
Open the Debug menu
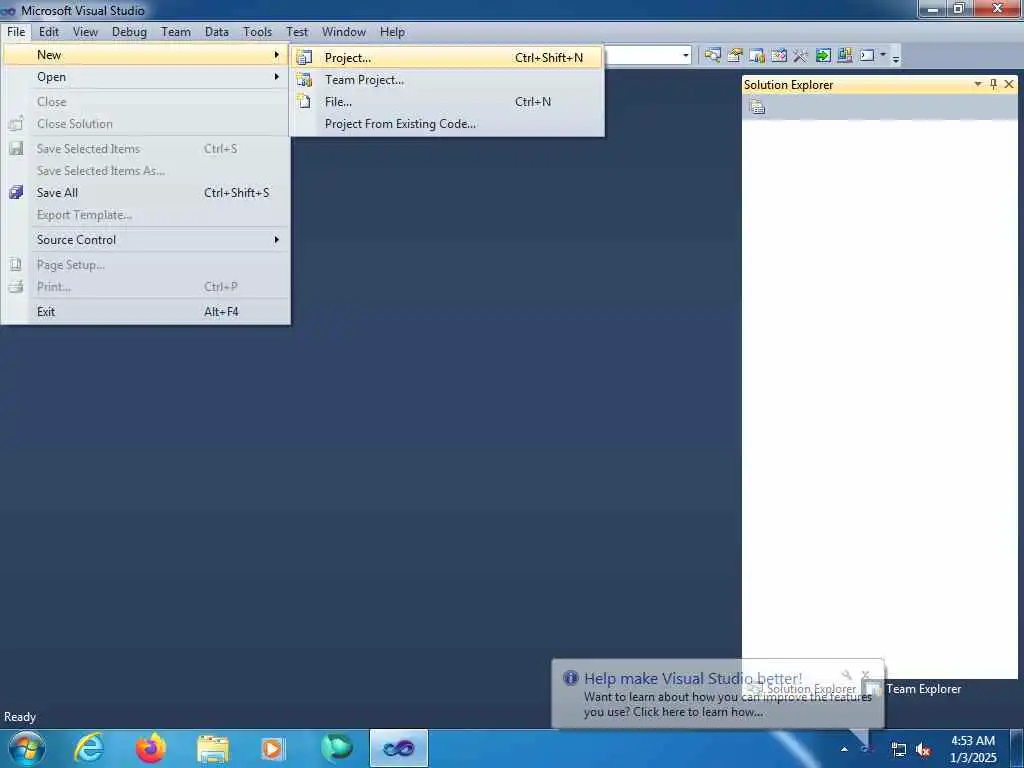pos(129,32)
